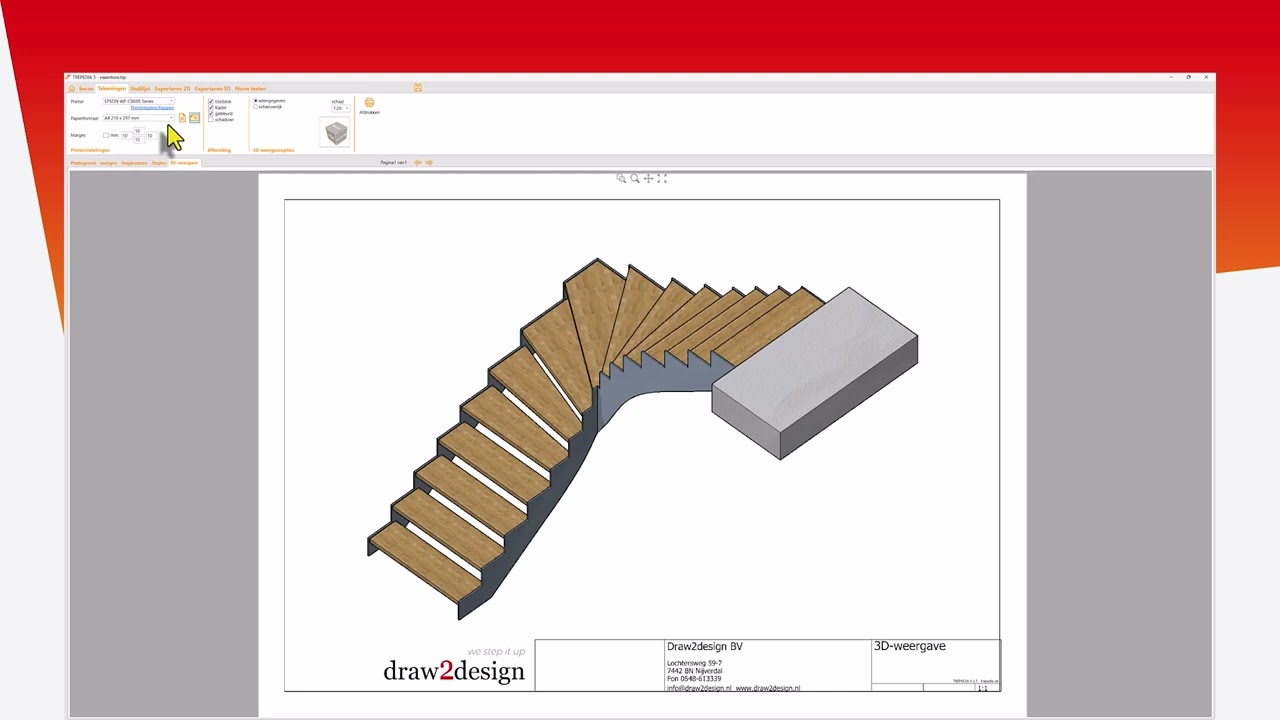1280x720 pixels.
Task: Select the schaduwrijk radio option
Action: coord(256,107)
